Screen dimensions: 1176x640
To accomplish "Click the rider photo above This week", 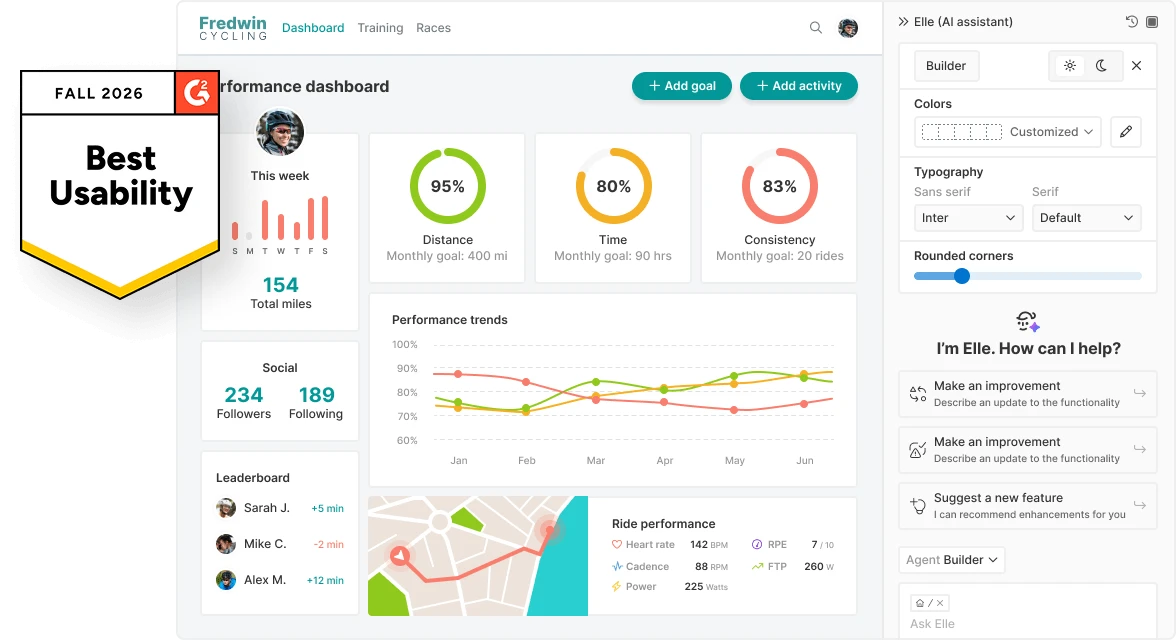I will (280, 132).
